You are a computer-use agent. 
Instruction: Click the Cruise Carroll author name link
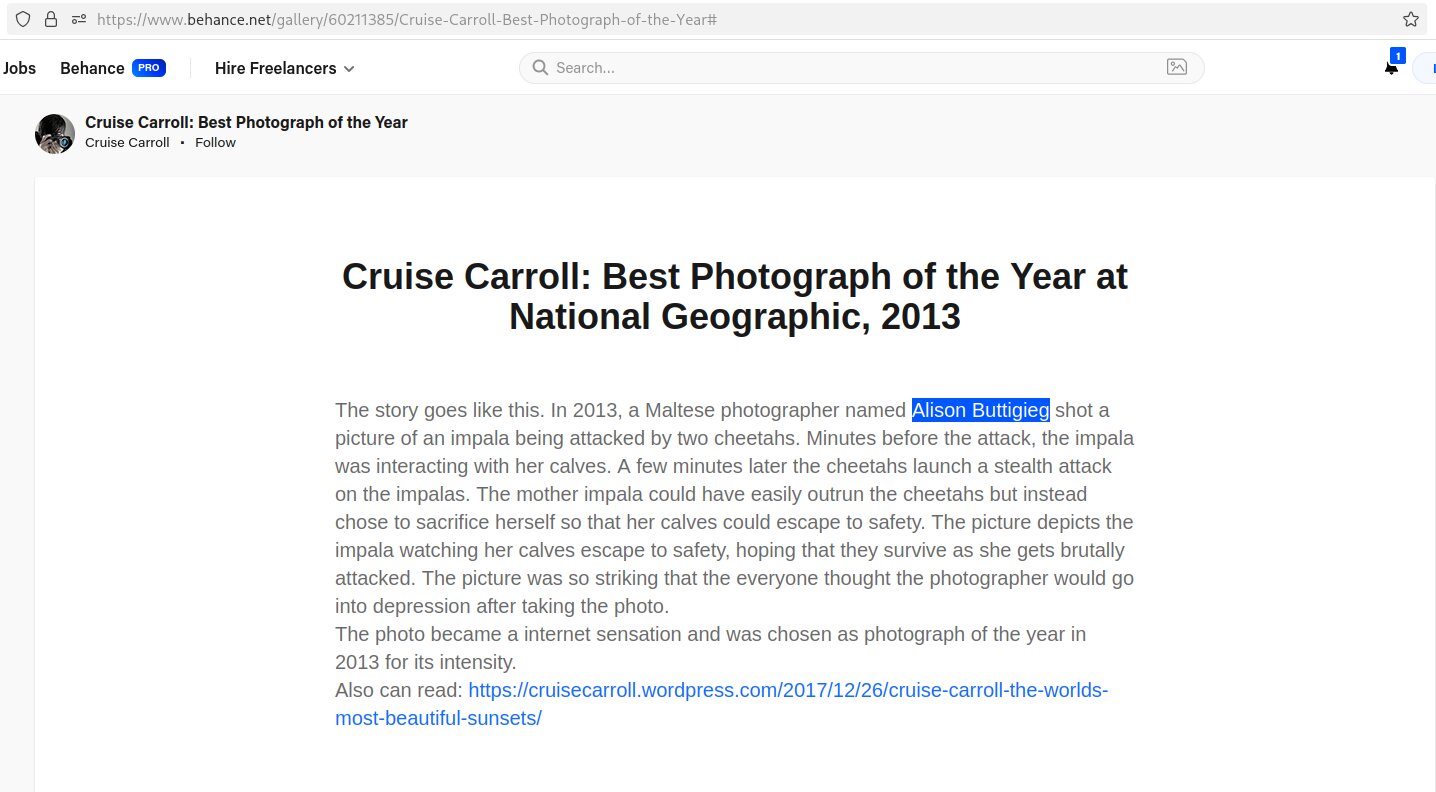pyautogui.click(x=127, y=142)
